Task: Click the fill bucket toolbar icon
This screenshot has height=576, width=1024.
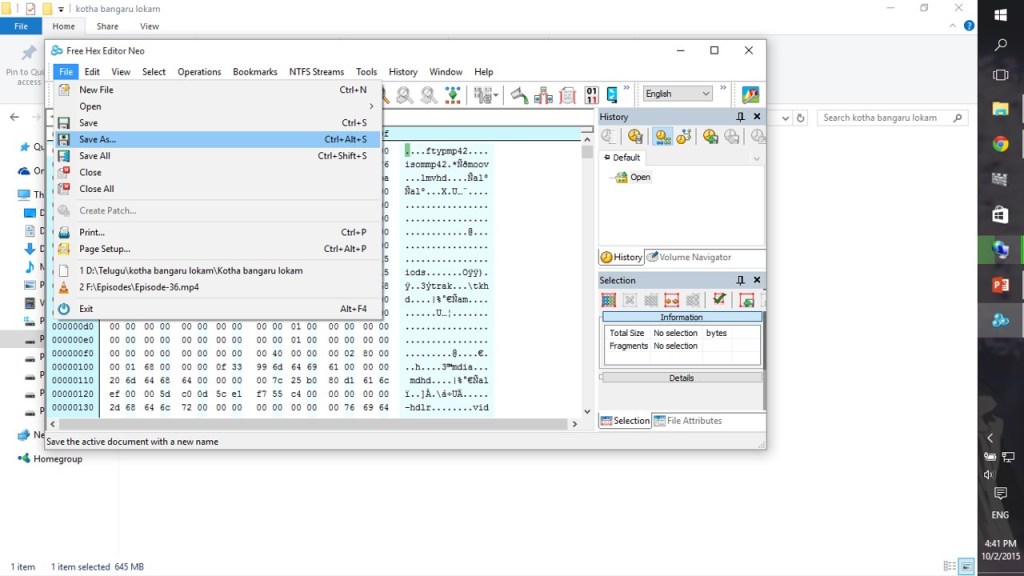Action: (x=519, y=95)
